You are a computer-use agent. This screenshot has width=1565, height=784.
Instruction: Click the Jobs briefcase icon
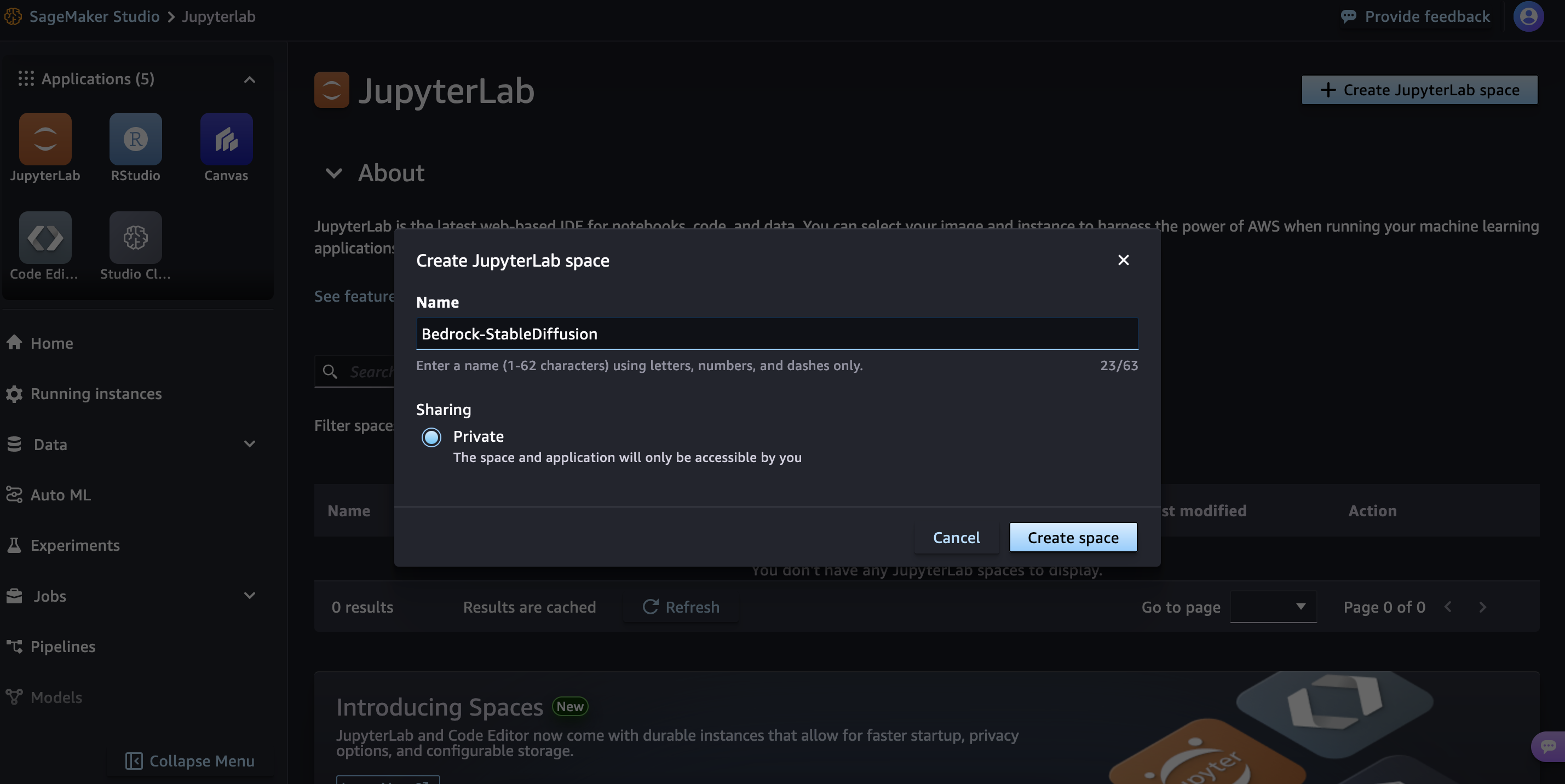(15, 596)
